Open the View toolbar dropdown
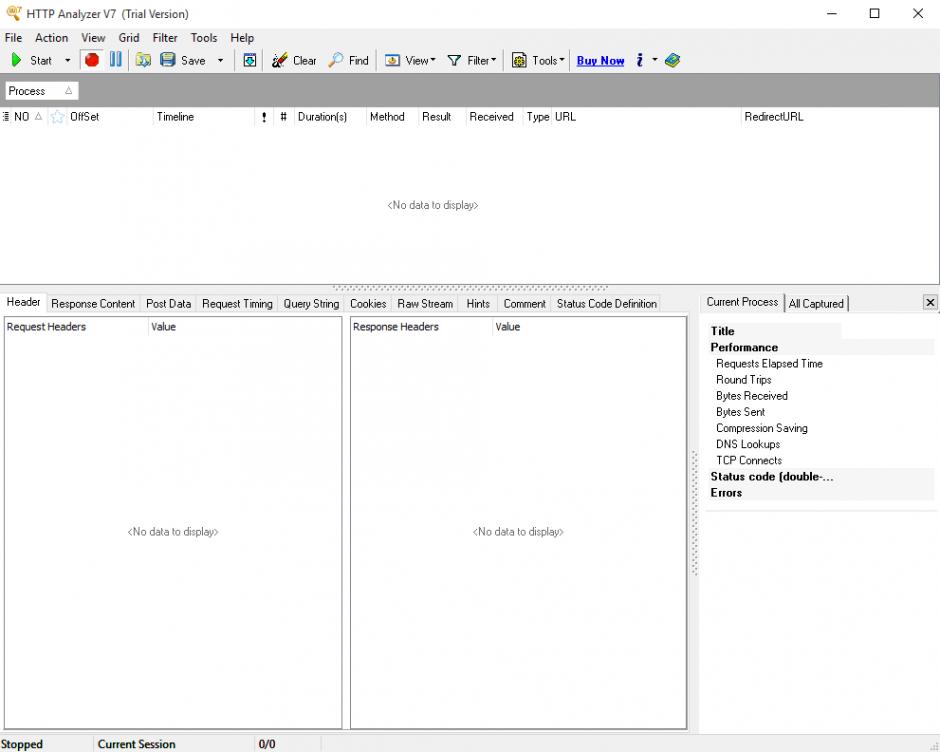 pos(410,61)
